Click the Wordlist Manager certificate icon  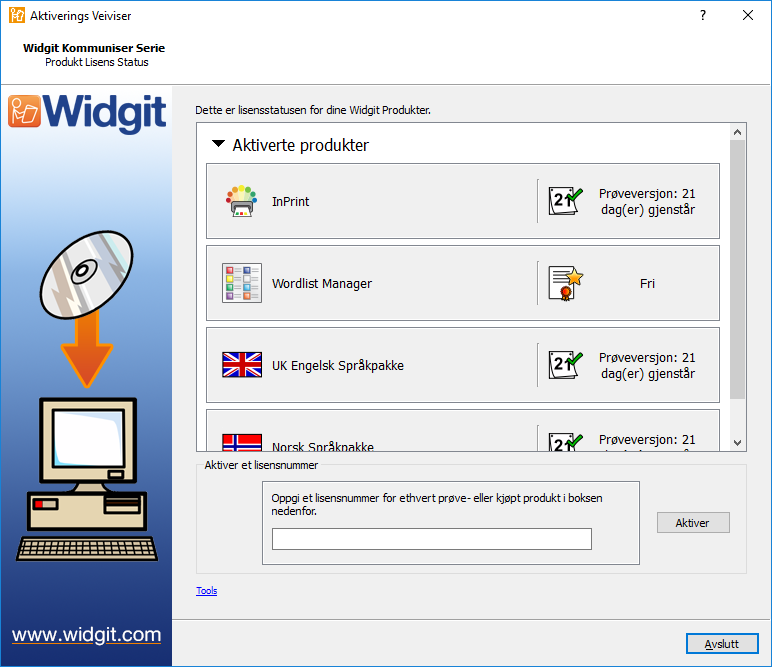[566, 283]
